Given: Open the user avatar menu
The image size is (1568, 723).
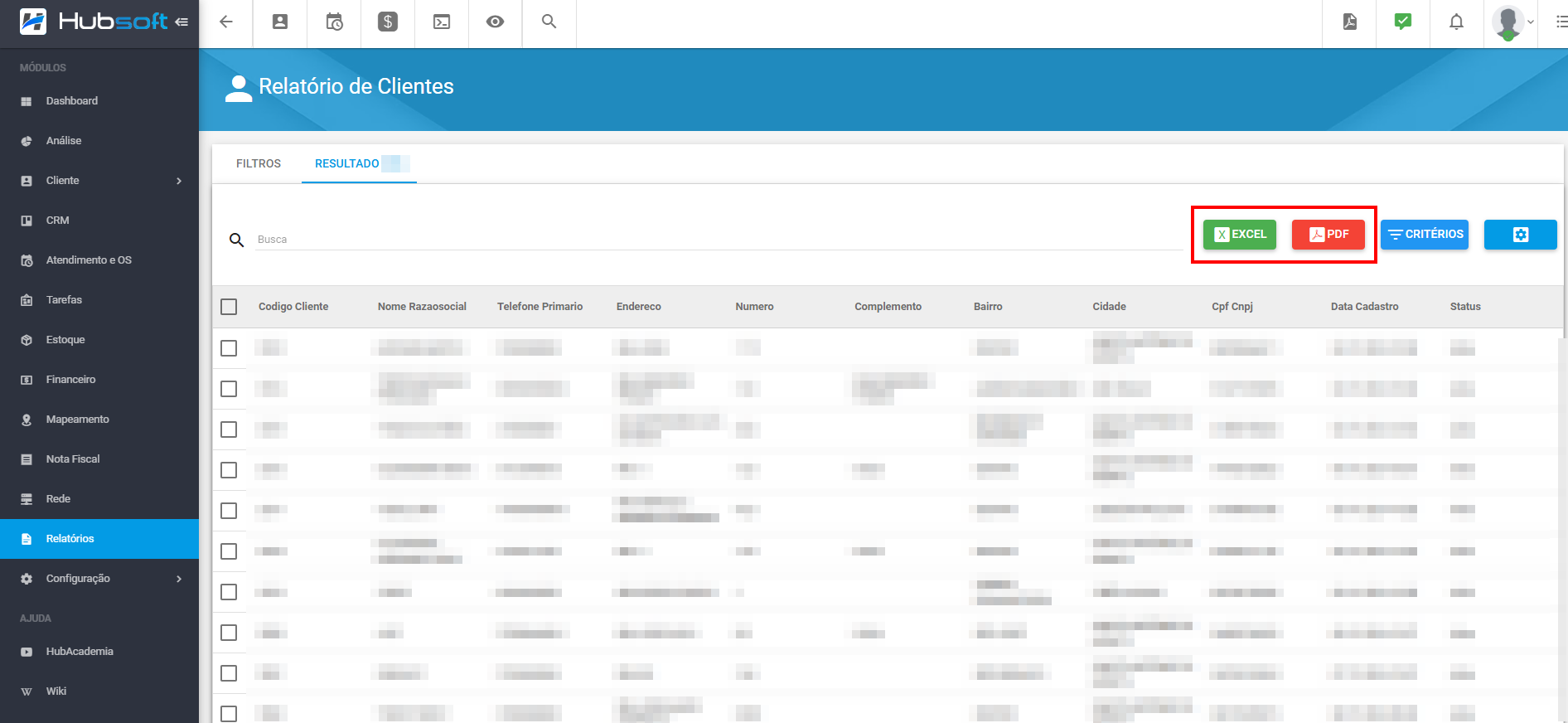Looking at the screenshot, I should point(1512,22).
